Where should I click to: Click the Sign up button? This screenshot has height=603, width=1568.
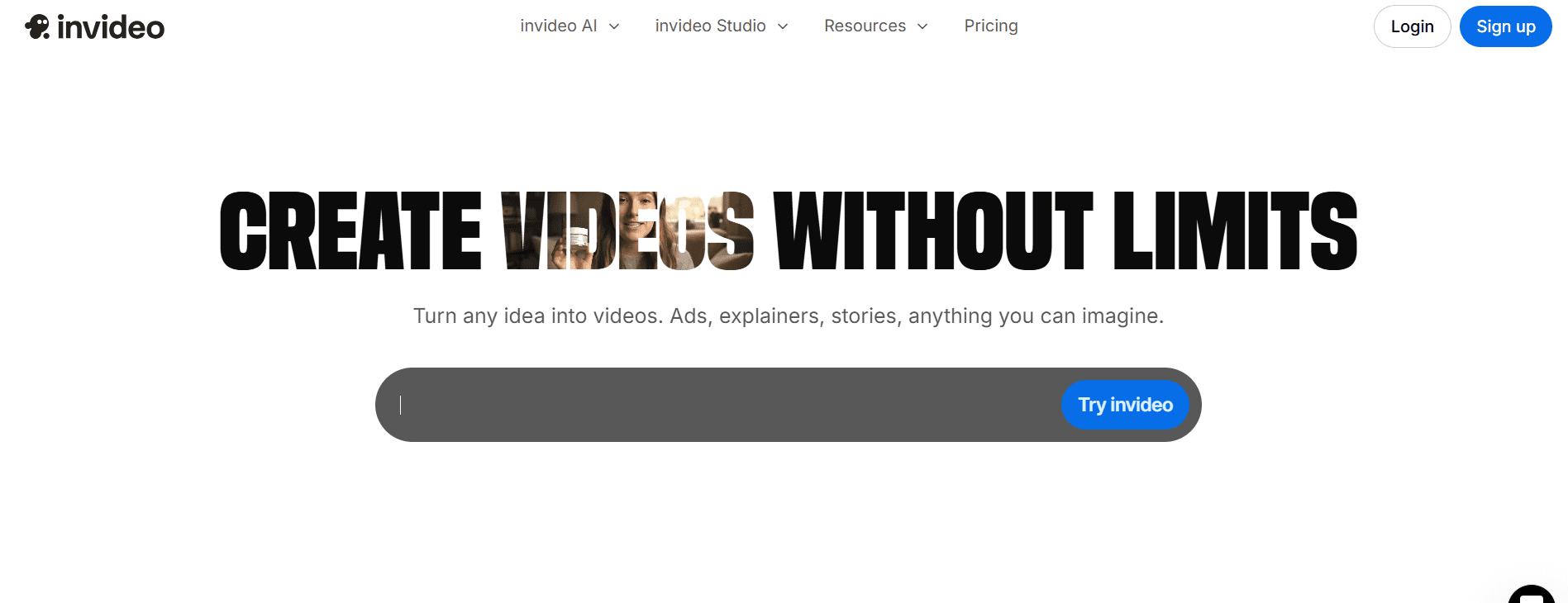click(1506, 26)
